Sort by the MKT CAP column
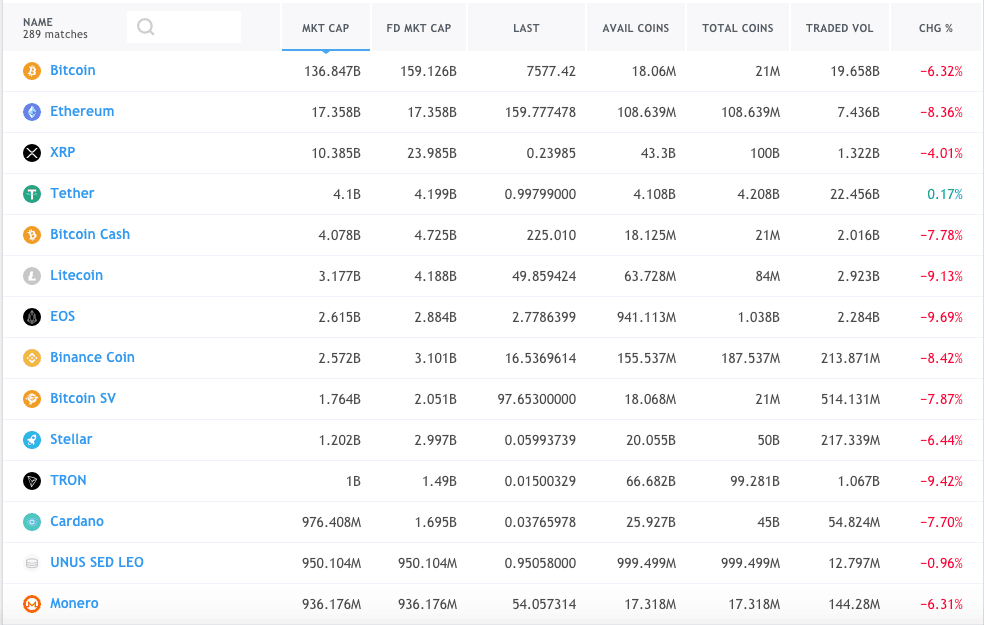Viewport: 984px width, 625px height. click(326, 28)
